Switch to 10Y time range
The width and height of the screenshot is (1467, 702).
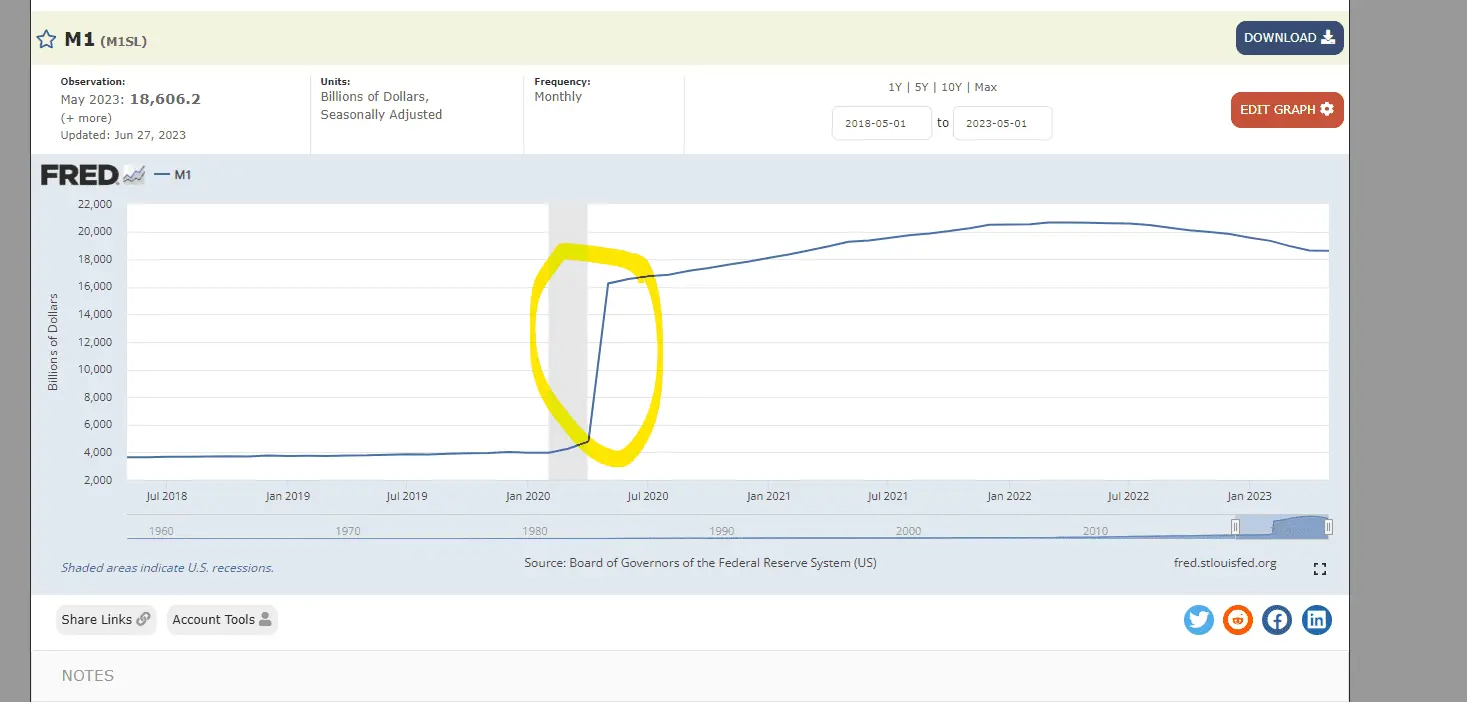tap(951, 87)
